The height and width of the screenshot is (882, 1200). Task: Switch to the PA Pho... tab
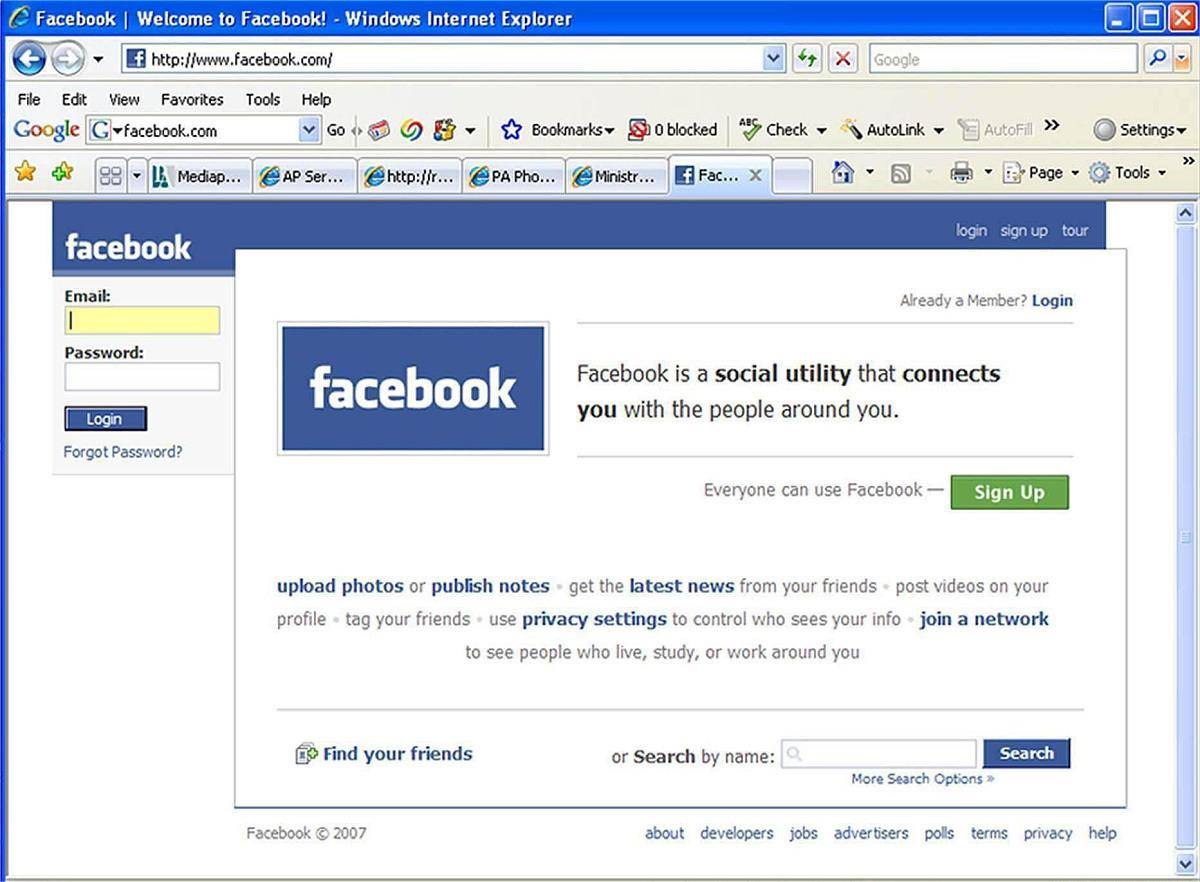[x=512, y=176]
